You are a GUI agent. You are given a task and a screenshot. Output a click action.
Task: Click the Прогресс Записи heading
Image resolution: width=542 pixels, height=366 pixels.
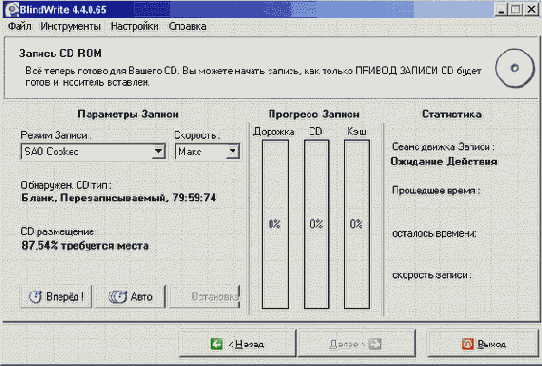point(314,114)
